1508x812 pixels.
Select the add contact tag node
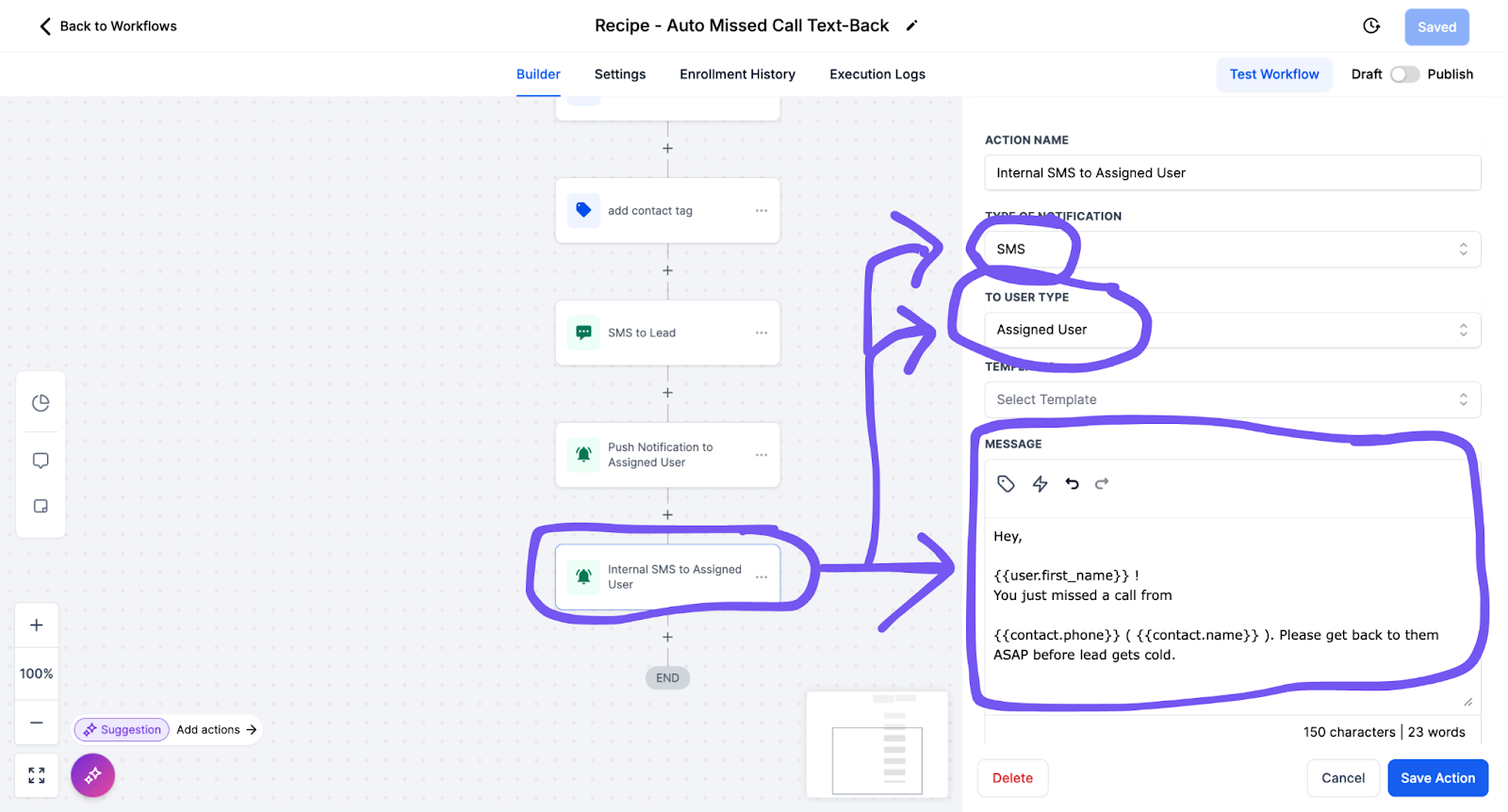click(x=667, y=211)
